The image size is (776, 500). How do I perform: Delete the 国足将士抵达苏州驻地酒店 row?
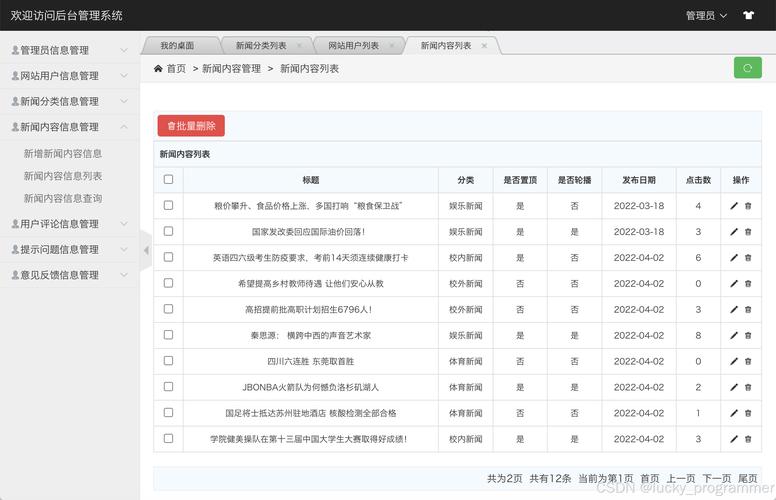point(748,413)
